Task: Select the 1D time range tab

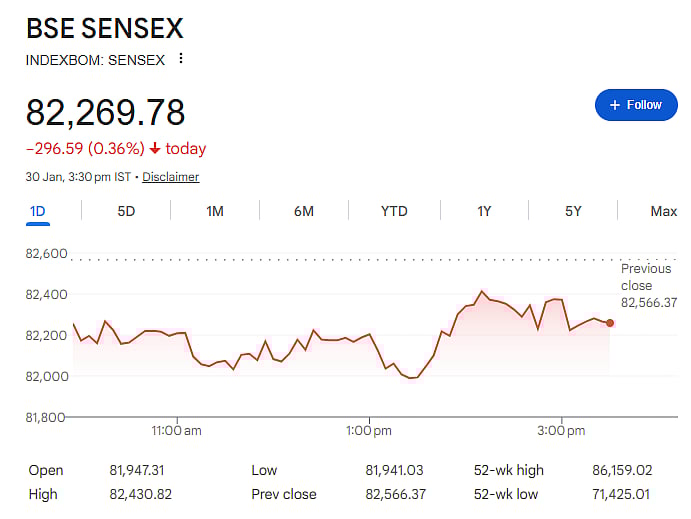Action: [38, 211]
